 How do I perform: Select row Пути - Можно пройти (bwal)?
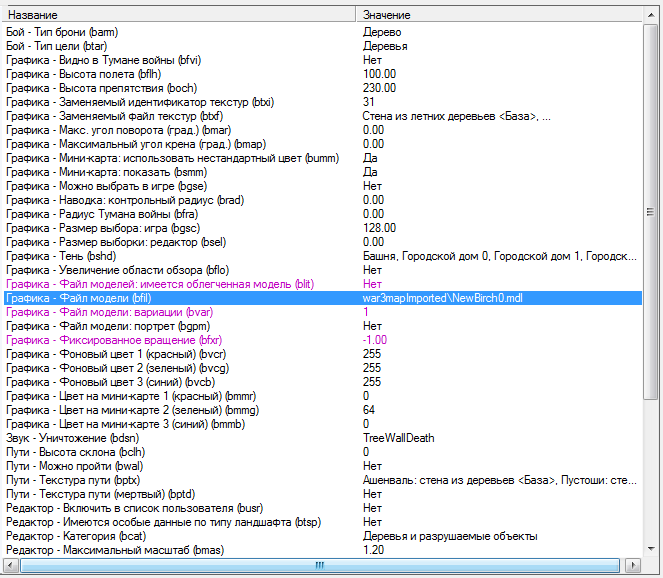[323, 466]
